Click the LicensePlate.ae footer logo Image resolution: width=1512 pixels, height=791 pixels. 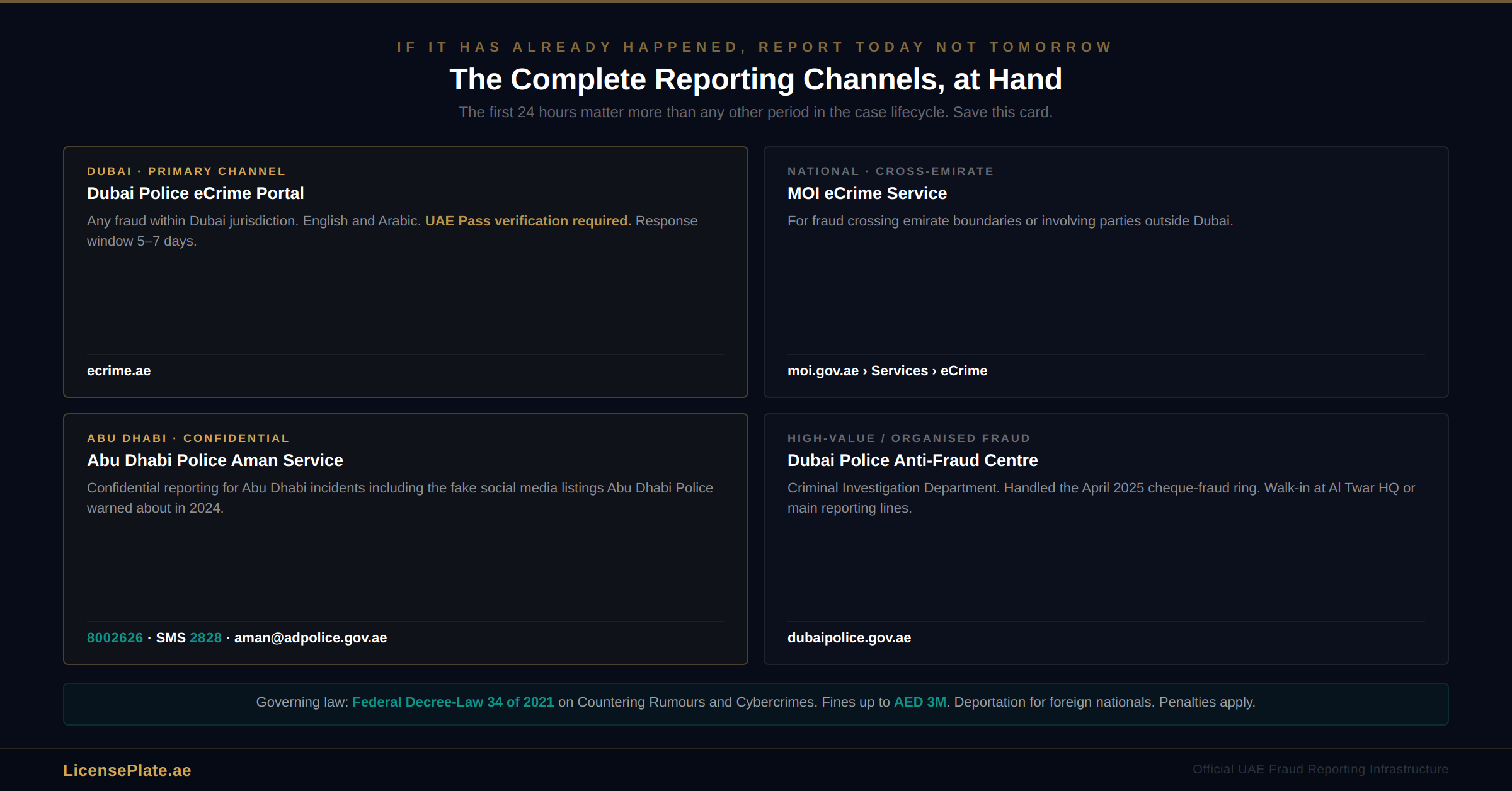coord(127,770)
